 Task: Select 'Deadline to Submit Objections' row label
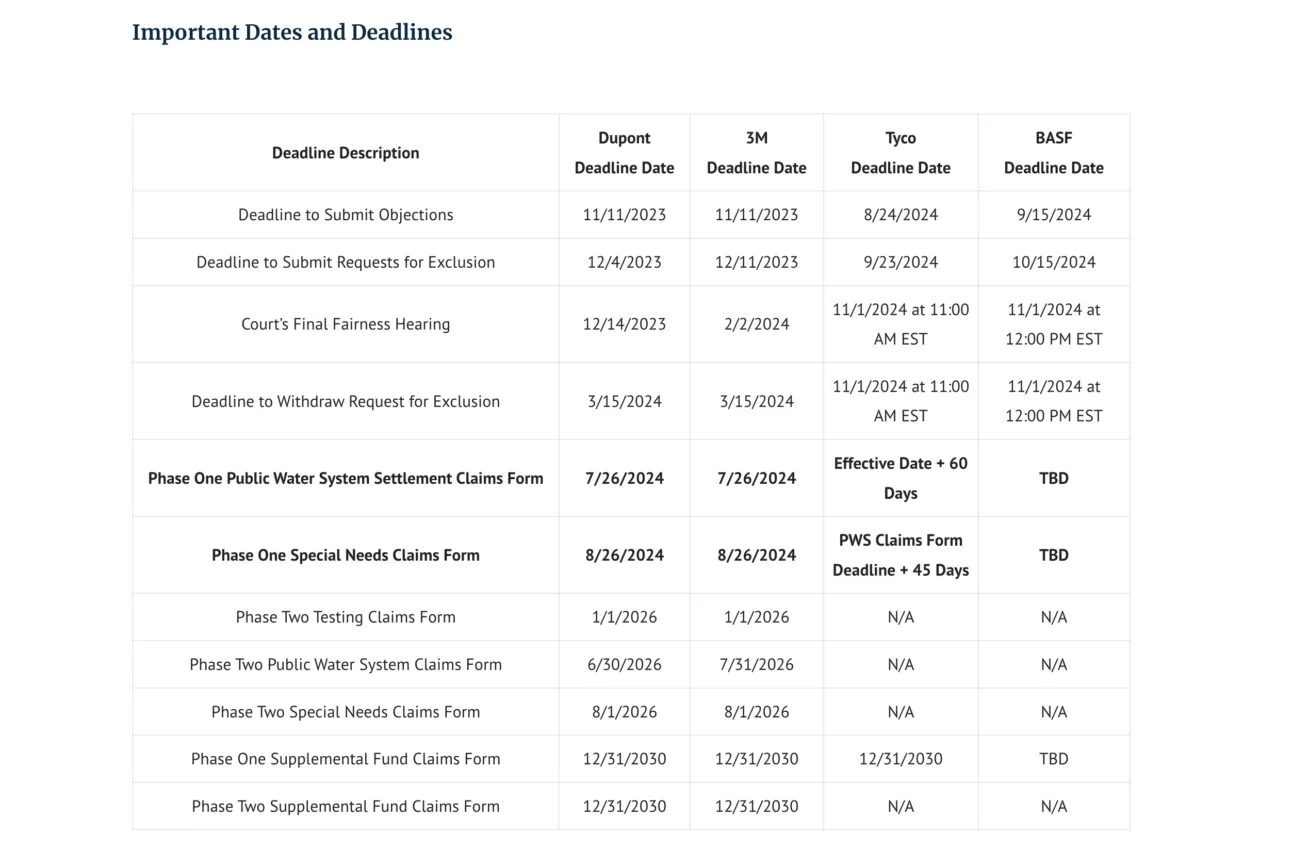tap(345, 215)
